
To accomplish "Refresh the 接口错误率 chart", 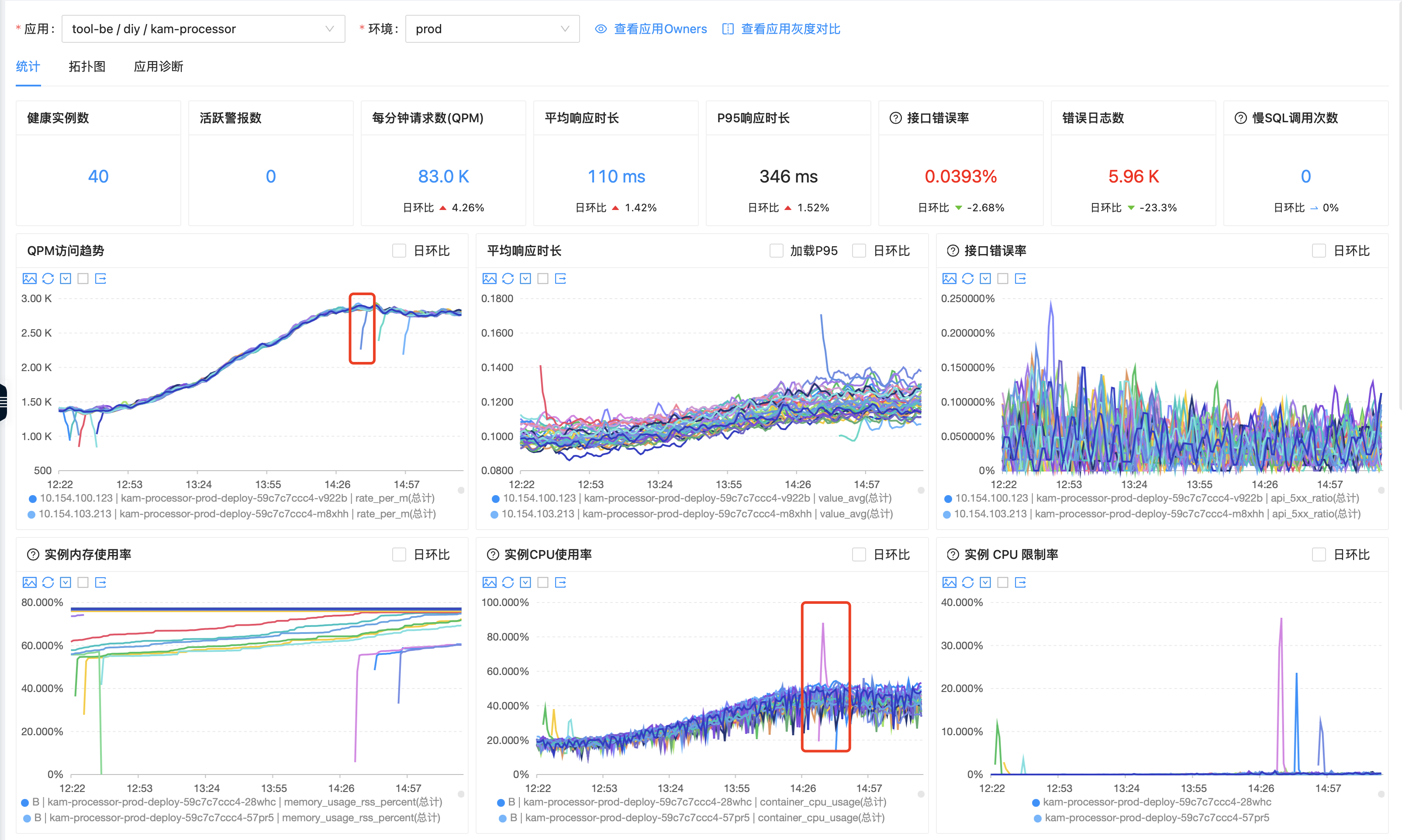I will [968, 279].
